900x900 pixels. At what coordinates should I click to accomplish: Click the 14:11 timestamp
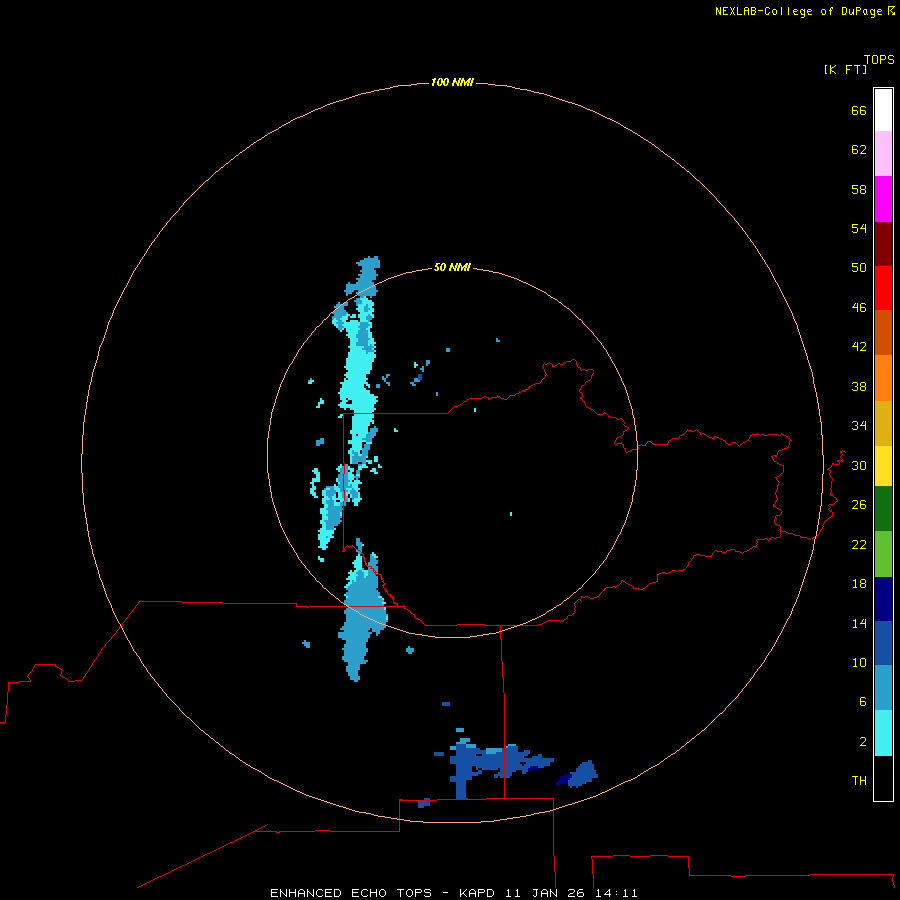coord(616,893)
